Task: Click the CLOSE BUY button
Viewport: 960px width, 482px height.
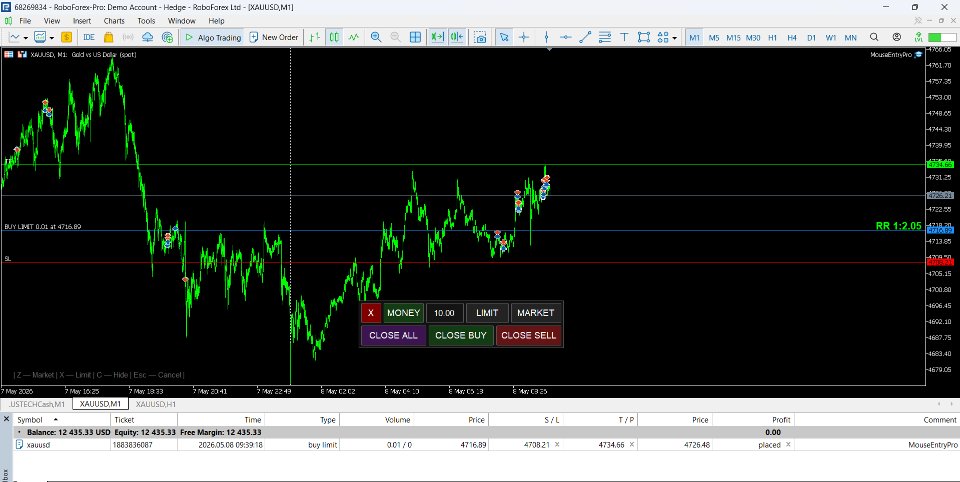Action: click(x=460, y=336)
